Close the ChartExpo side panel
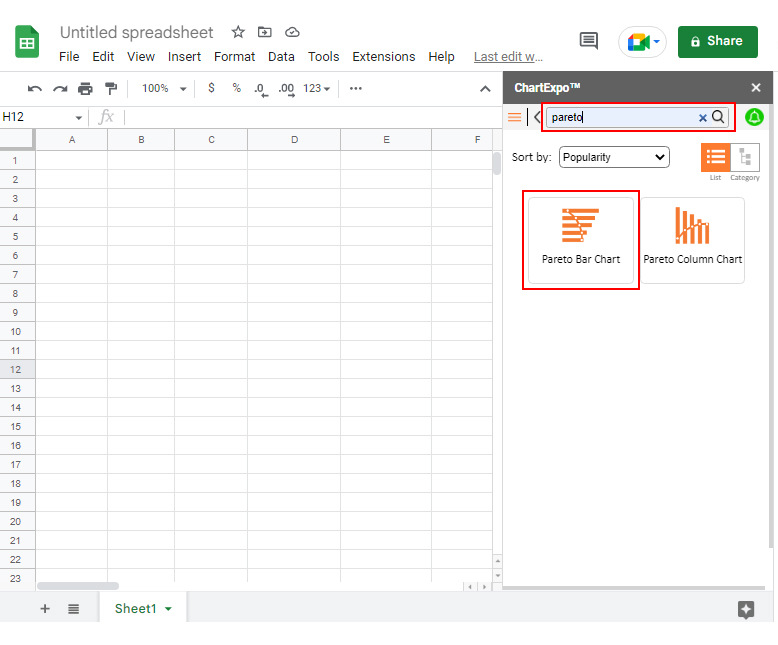778x645 pixels. click(756, 88)
